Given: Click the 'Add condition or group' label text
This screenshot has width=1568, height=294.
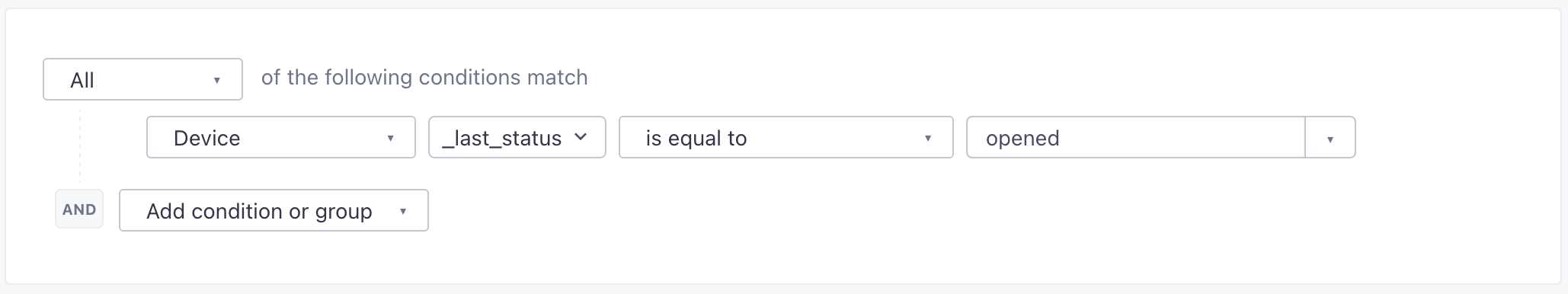Looking at the screenshot, I should click(260, 211).
